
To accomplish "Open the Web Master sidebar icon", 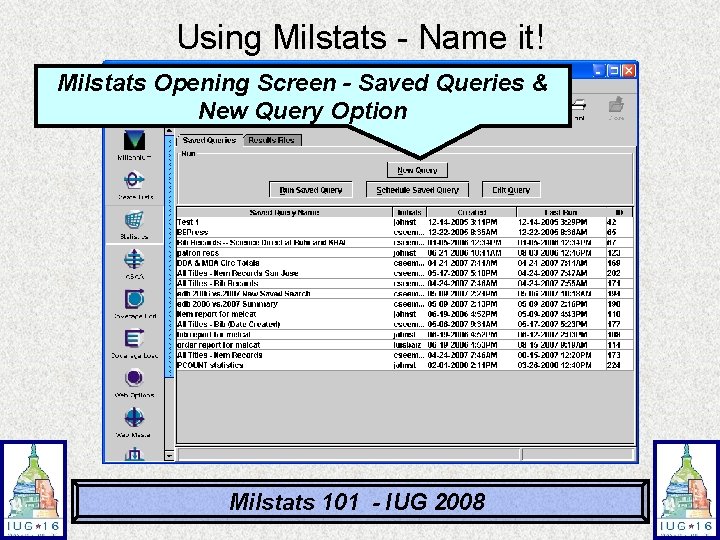I will 134,422.
